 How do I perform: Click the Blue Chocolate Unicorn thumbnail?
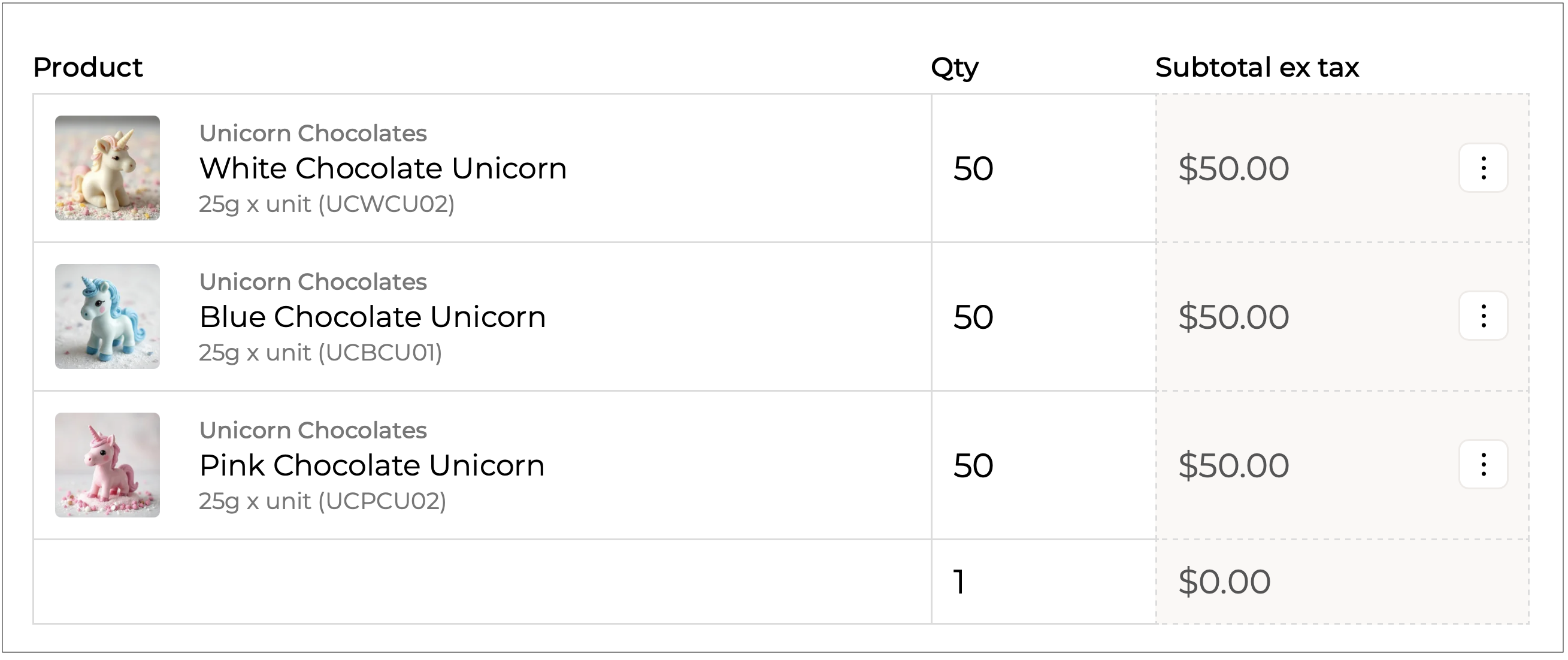[x=107, y=317]
